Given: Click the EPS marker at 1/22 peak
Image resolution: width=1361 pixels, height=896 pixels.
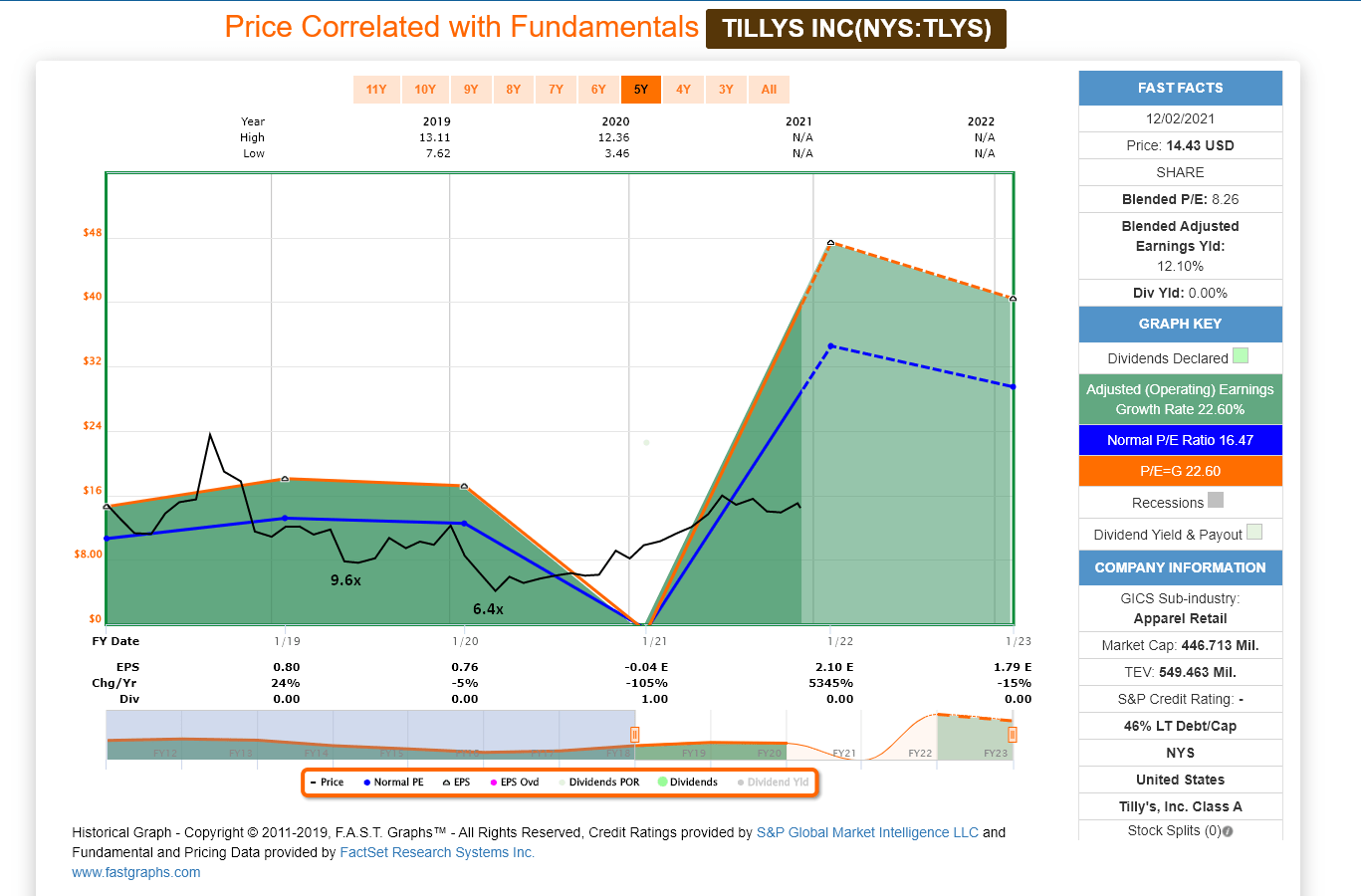Looking at the screenshot, I should click(831, 243).
